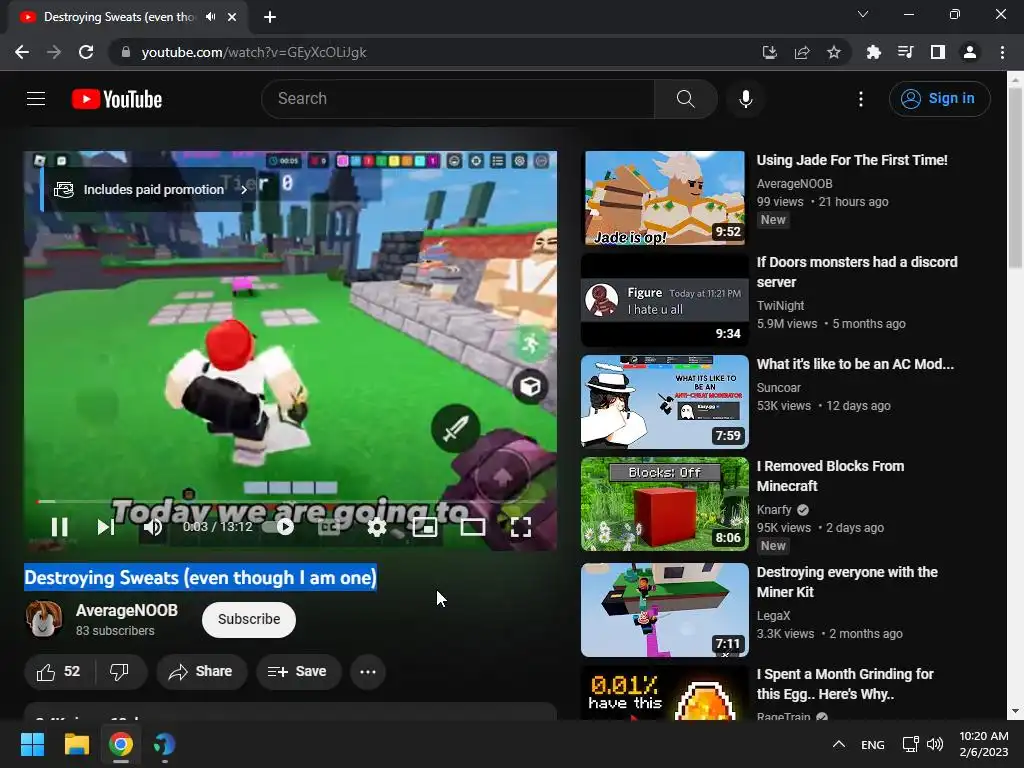Subscribe to AverageNOOB channel
1024x768 pixels.
[x=249, y=619]
